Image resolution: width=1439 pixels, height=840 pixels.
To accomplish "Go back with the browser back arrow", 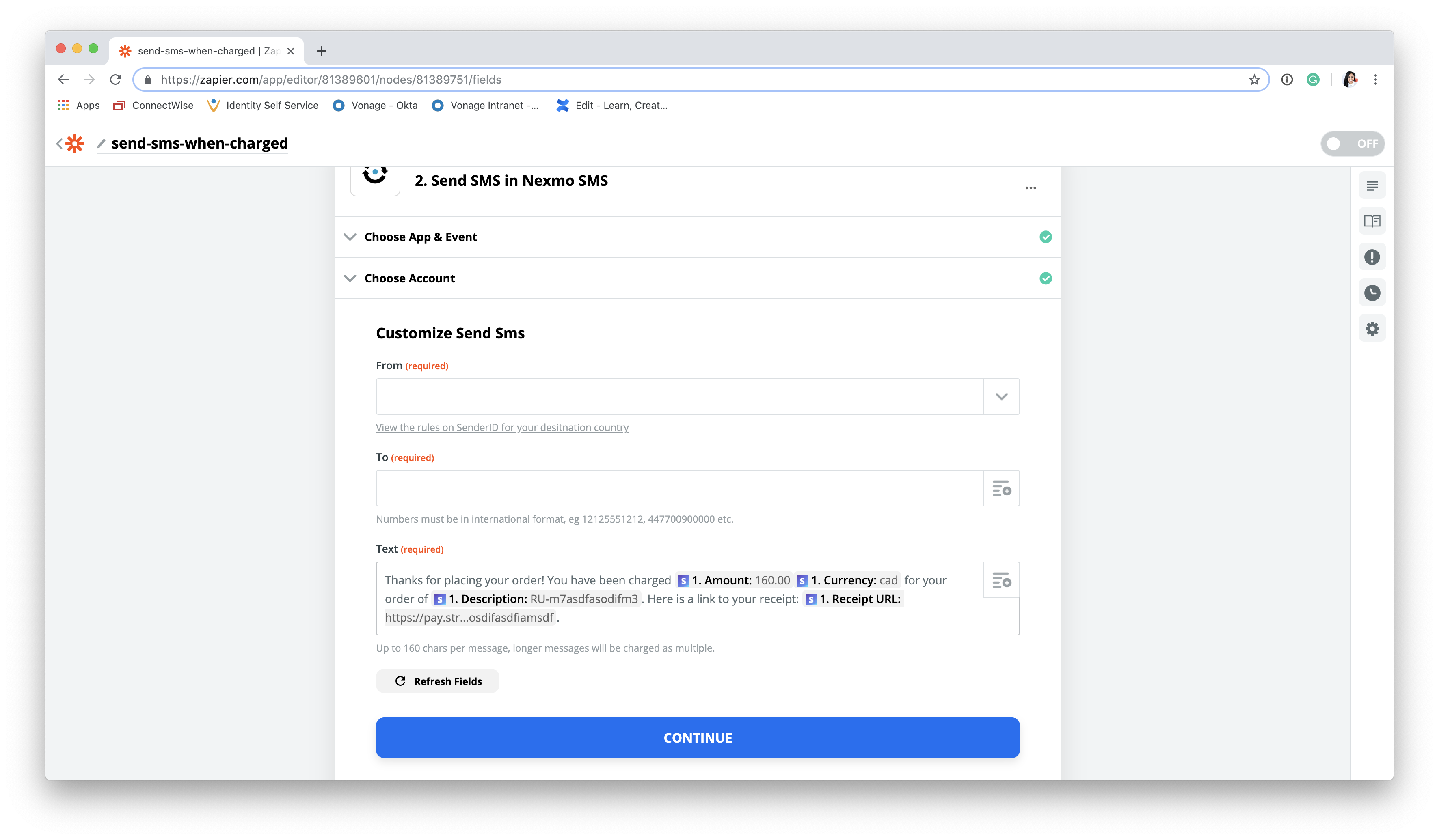I will (x=63, y=80).
